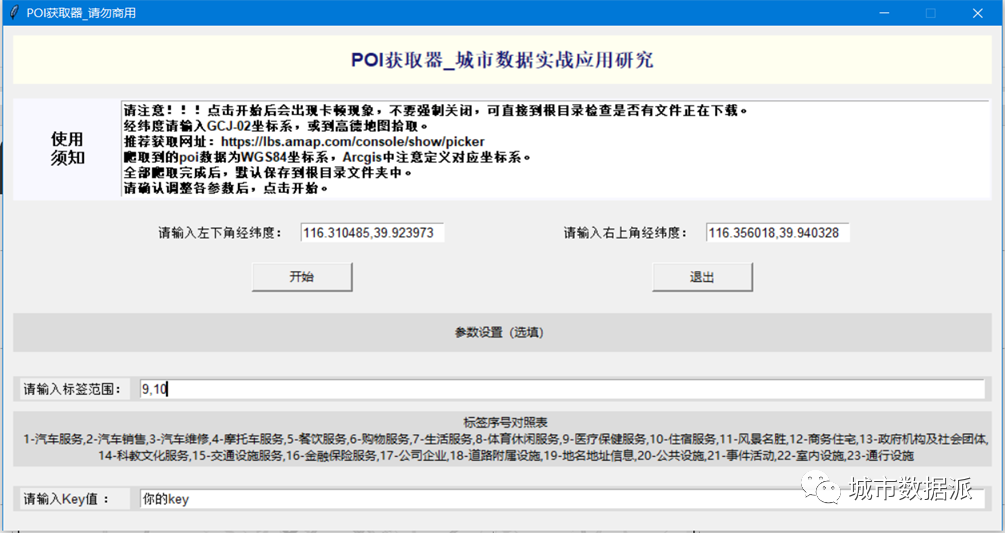This screenshot has width=1005, height=533.
Task: Click the tag entry 16-金融保险服务
Action: 331,456
